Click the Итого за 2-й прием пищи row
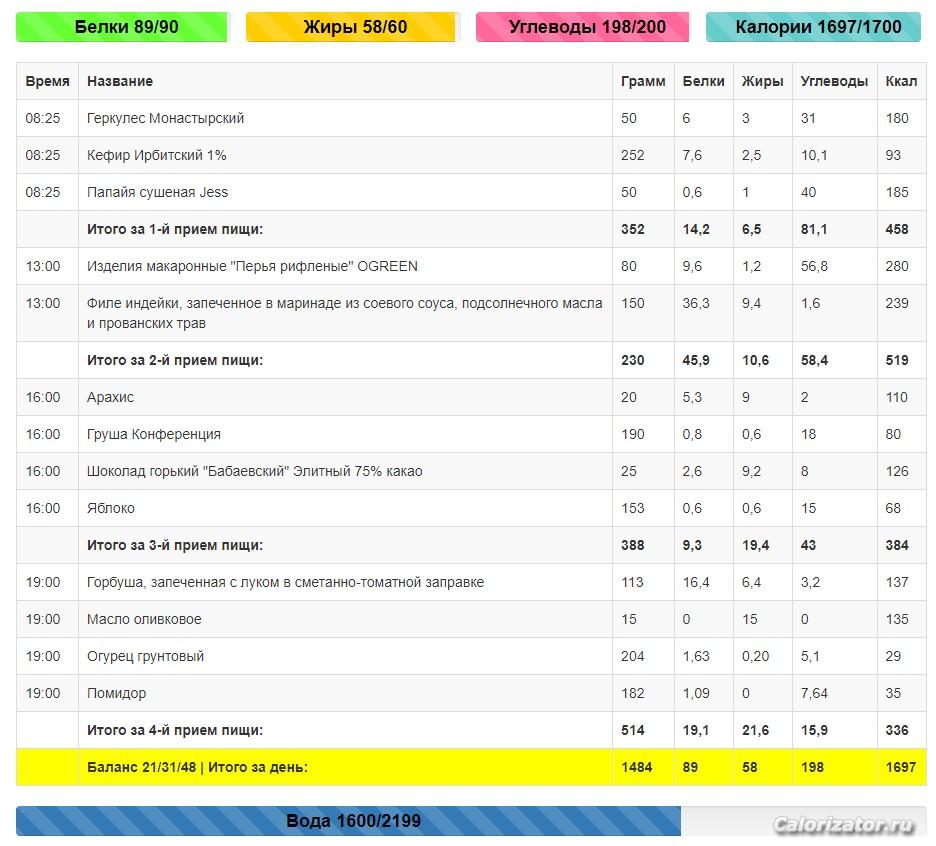Screen dimensions: 936x846 pyautogui.click(x=175, y=360)
